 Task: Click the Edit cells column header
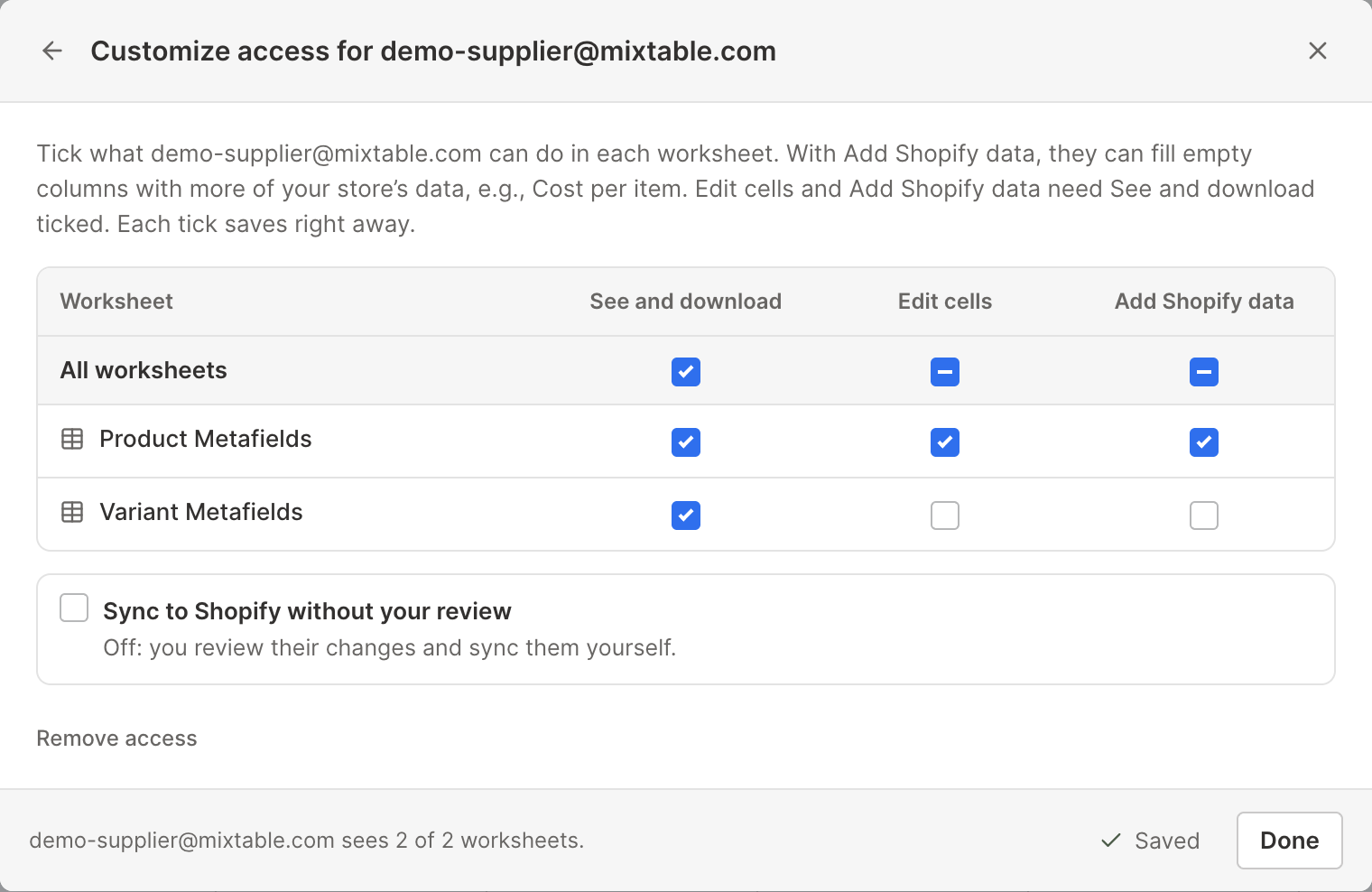945,302
